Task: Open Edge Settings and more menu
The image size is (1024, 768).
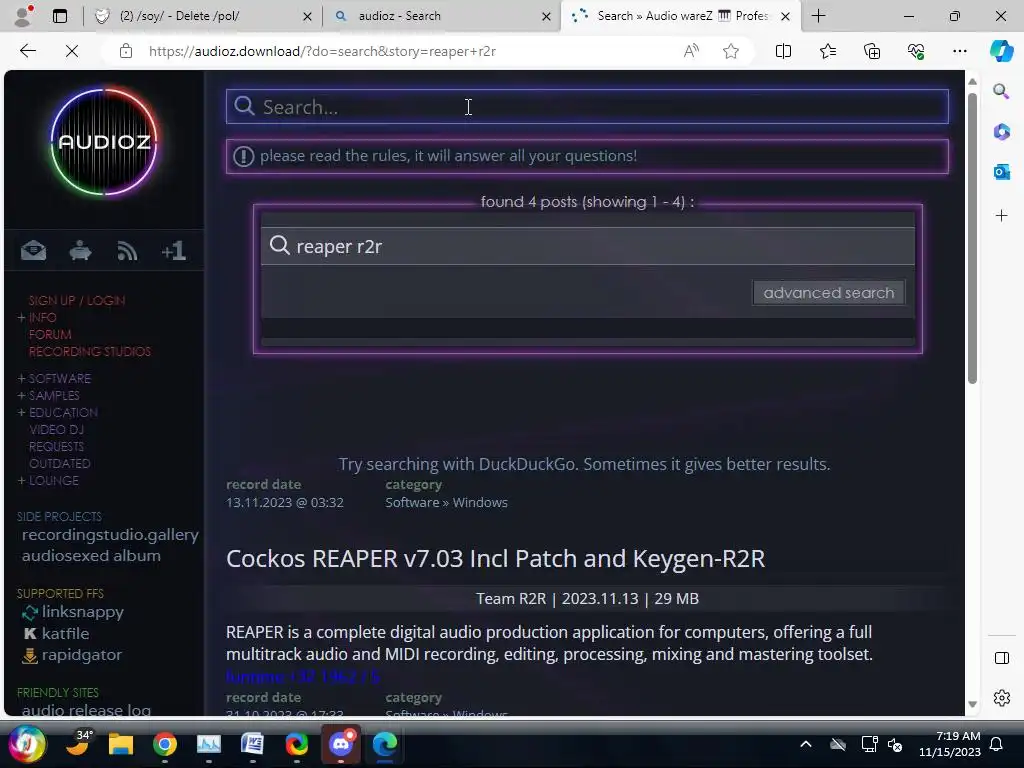Action: [959, 51]
